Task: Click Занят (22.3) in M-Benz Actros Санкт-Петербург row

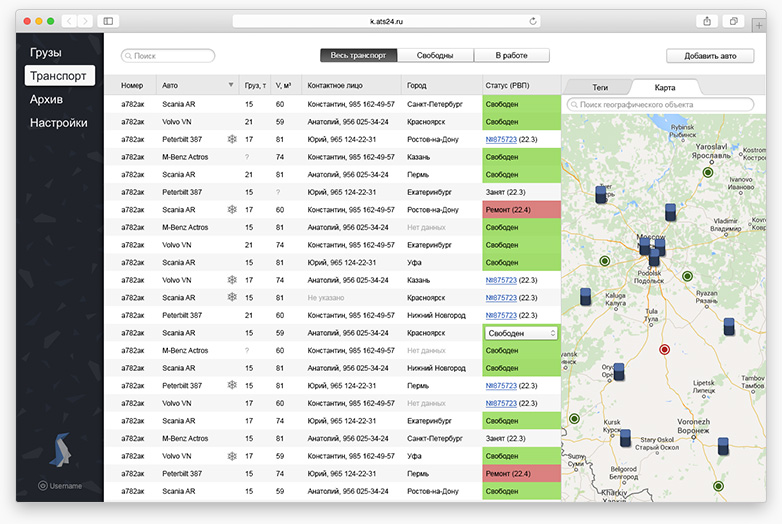Action: tap(505, 438)
